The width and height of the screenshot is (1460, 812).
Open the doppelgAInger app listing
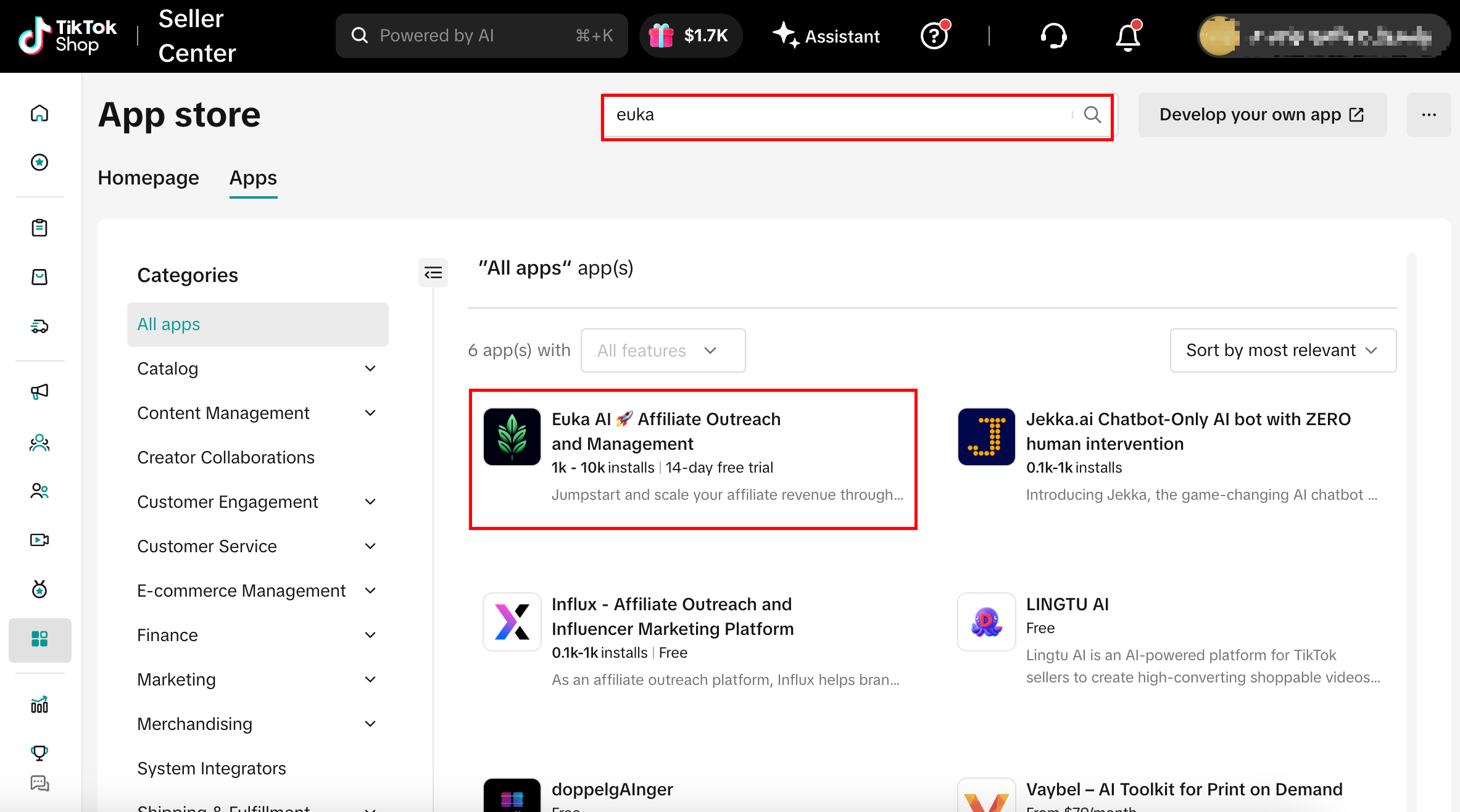coord(612,789)
